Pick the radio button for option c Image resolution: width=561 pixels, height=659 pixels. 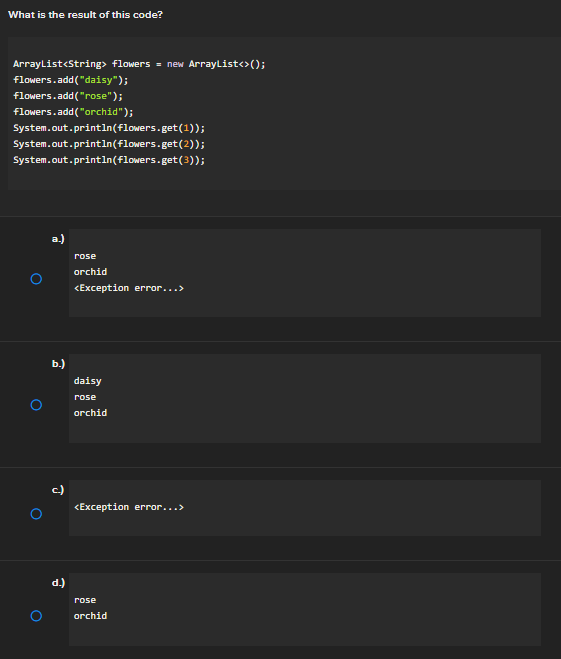click(x=36, y=514)
